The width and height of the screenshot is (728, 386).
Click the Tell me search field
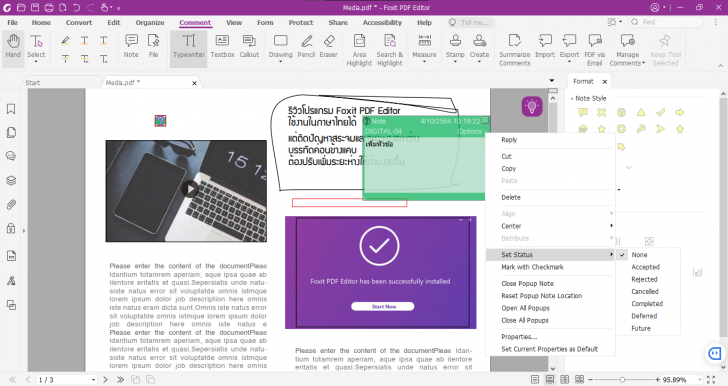471,22
